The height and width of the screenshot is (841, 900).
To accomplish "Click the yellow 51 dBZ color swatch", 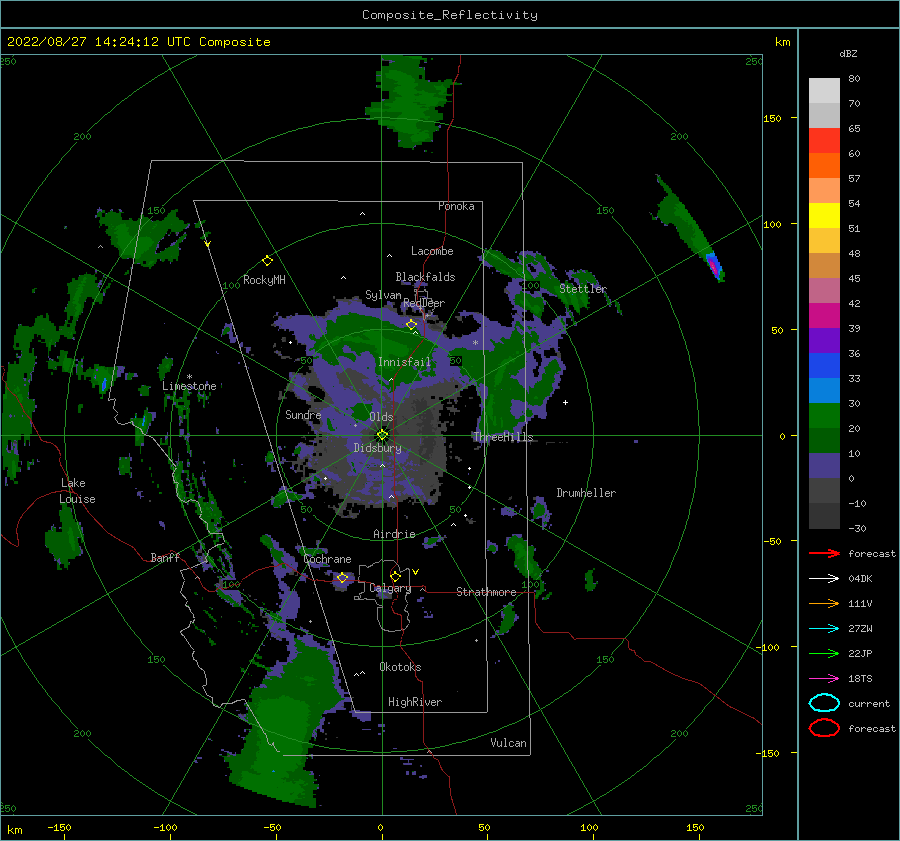I will [824, 215].
